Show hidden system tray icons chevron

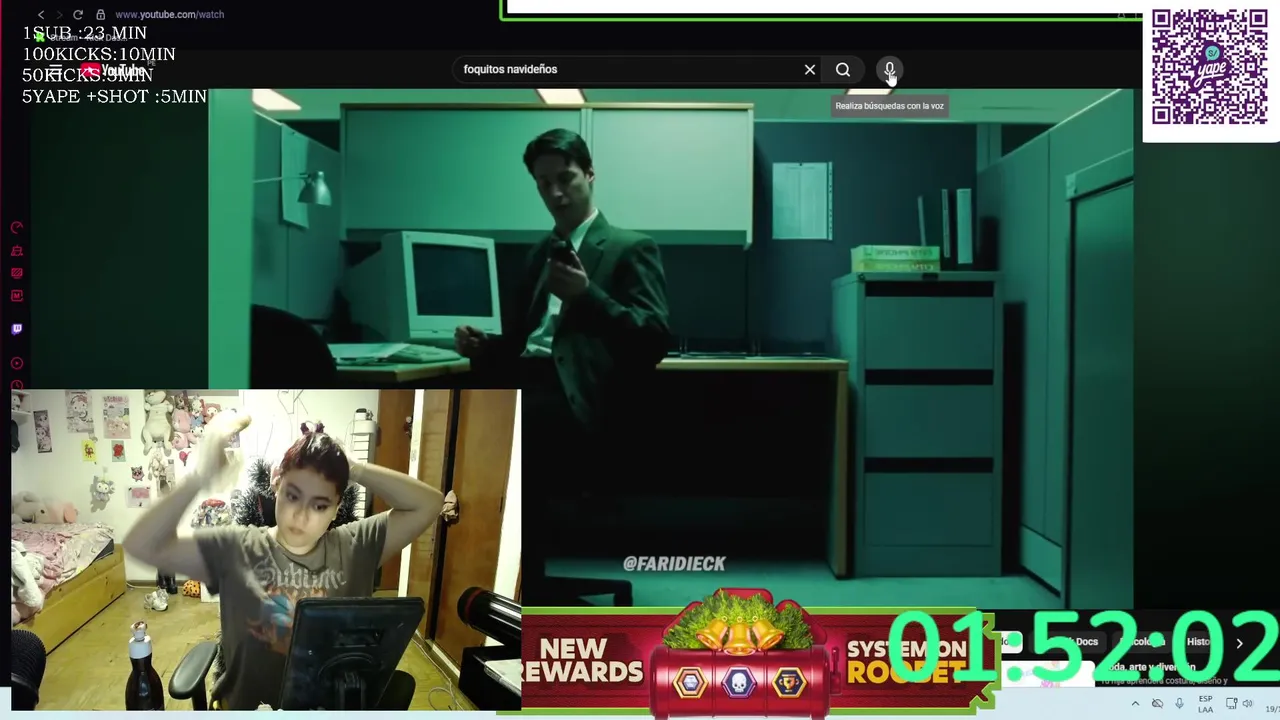click(x=1135, y=703)
